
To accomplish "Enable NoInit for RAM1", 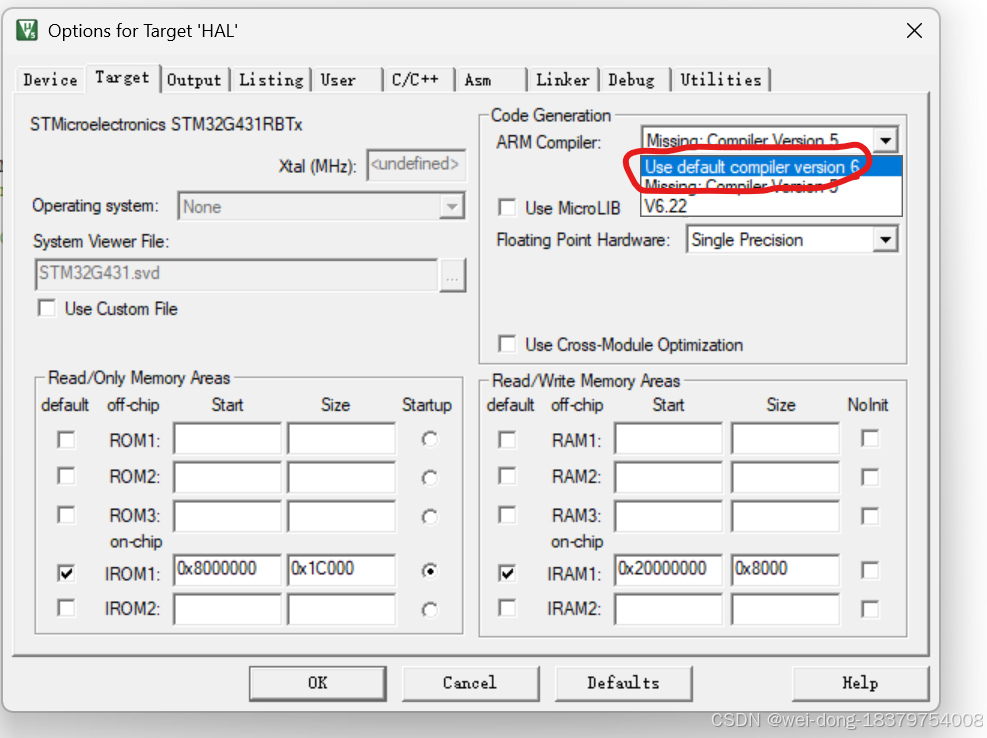I will coord(870,438).
